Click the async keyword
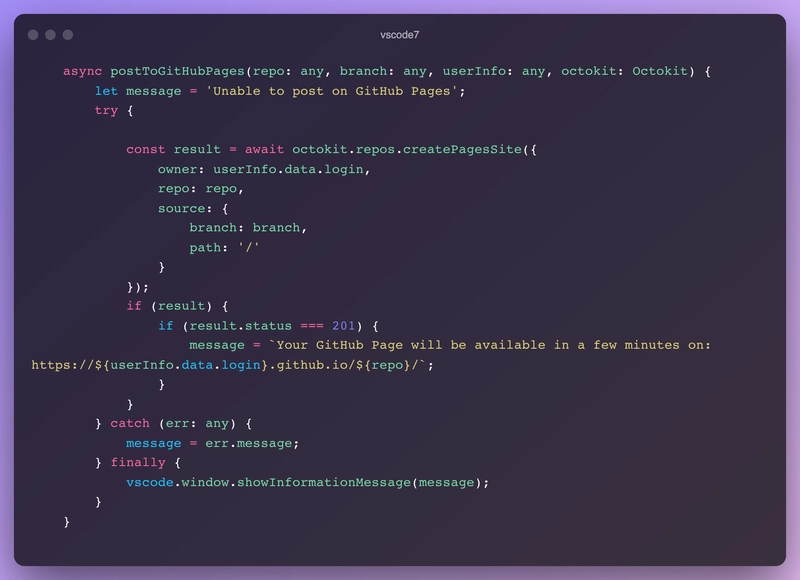The image size is (800, 580). [x=82, y=72]
